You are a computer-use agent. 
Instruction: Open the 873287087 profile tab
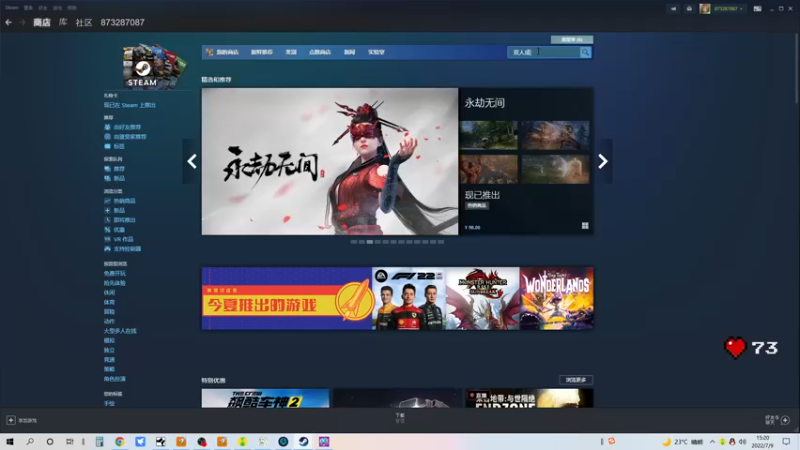point(122,22)
